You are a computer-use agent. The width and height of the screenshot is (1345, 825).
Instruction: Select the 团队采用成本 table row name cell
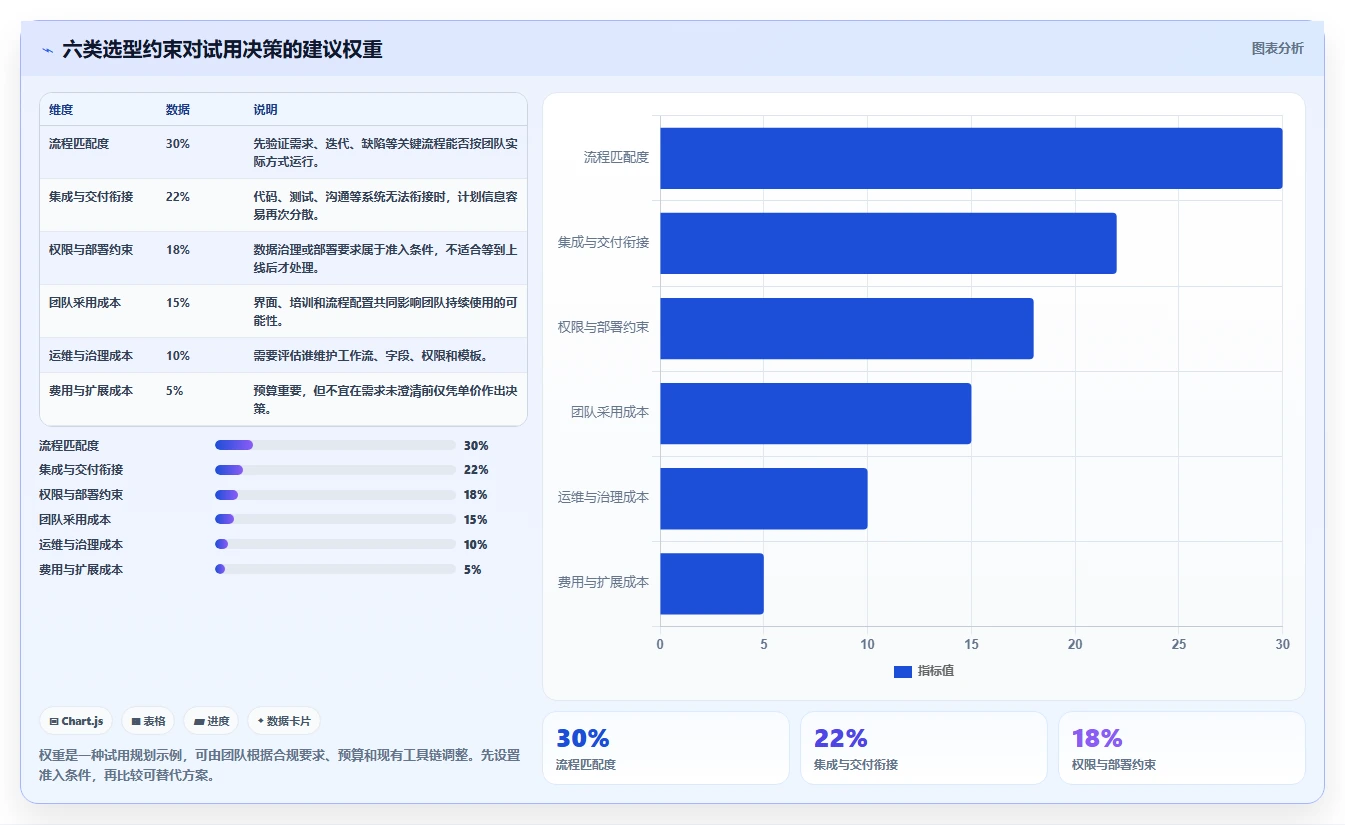[85, 303]
